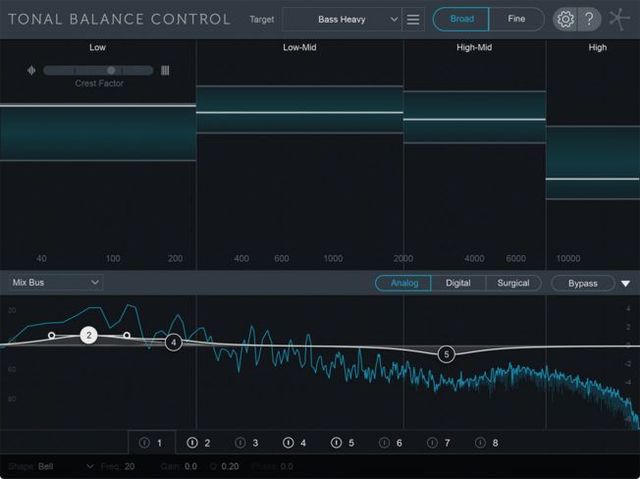The width and height of the screenshot is (640, 479).
Task: Toggle power for EQ band 5
Action: point(336,443)
